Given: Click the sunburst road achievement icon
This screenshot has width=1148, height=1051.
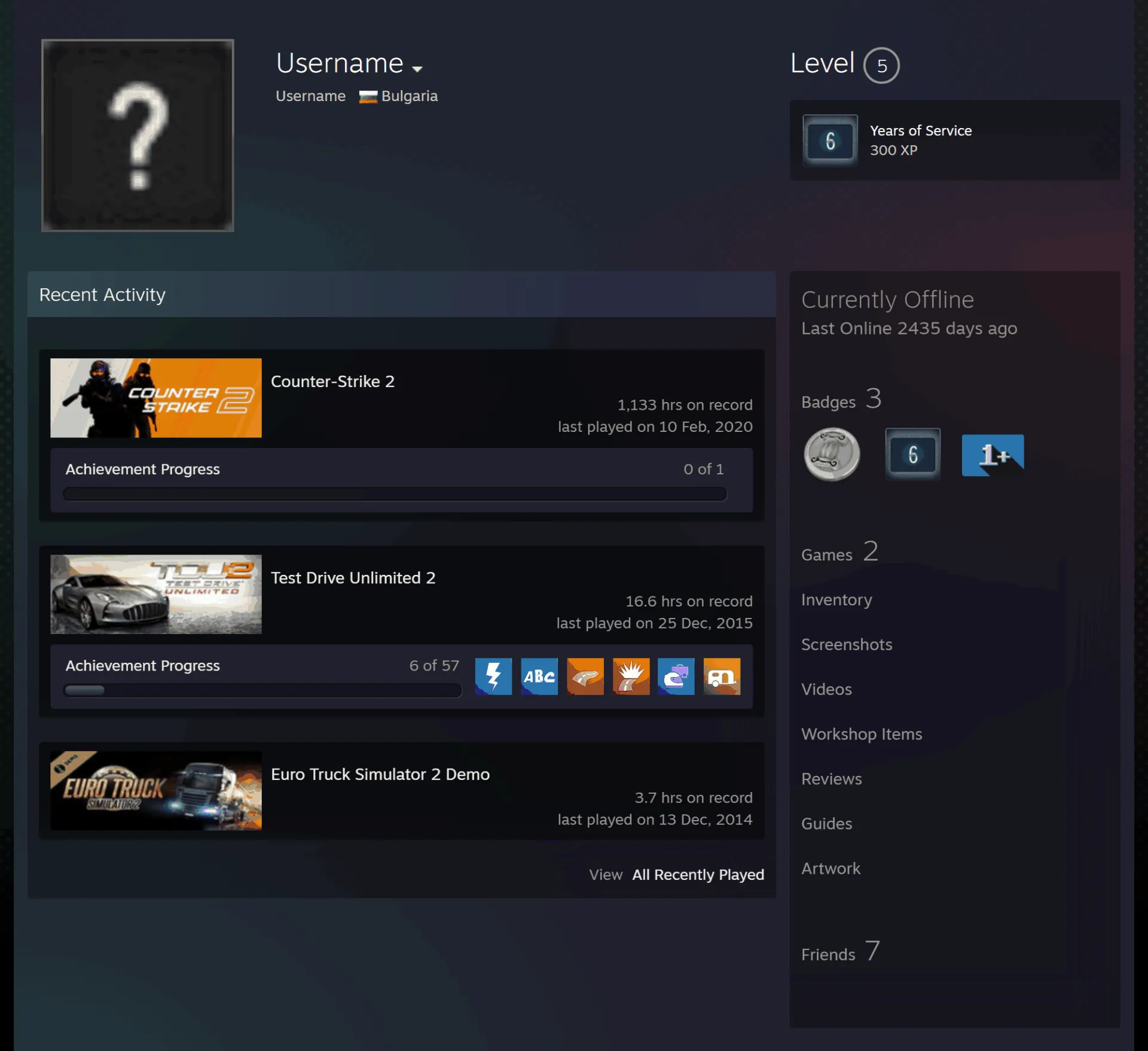Looking at the screenshot, I should pyautogui.click(x=631, y=677).
